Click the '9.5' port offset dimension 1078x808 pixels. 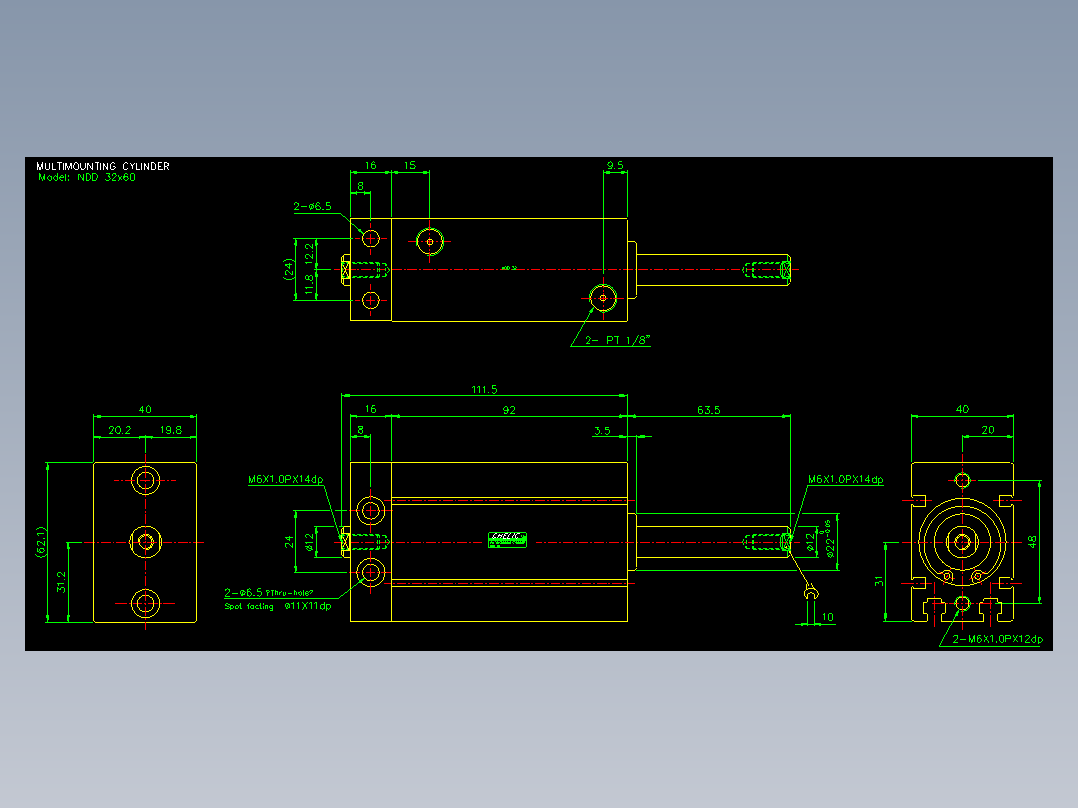click(x=615, y=165)
